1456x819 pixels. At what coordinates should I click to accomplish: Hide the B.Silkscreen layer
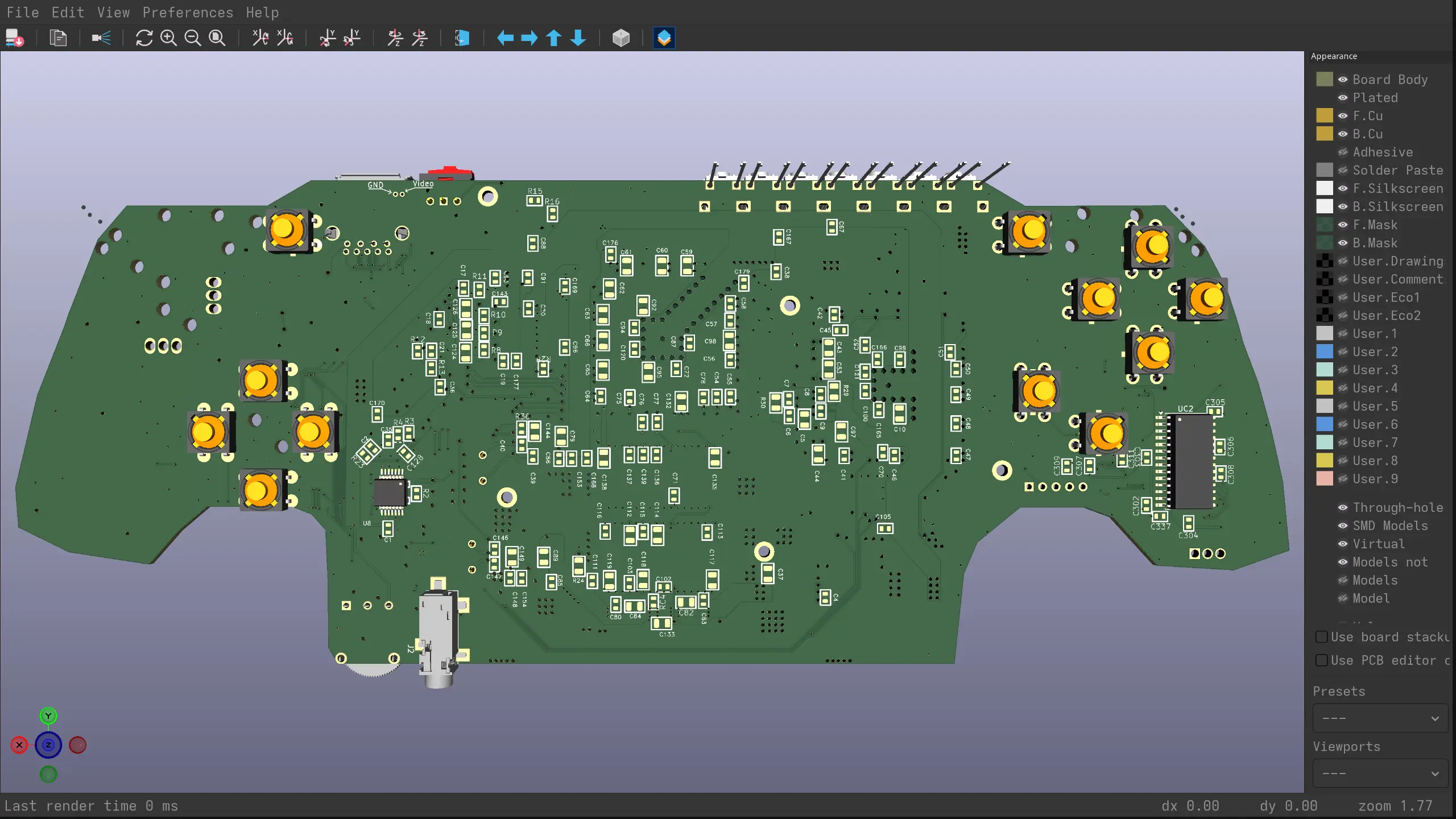tap(1343, 207)
